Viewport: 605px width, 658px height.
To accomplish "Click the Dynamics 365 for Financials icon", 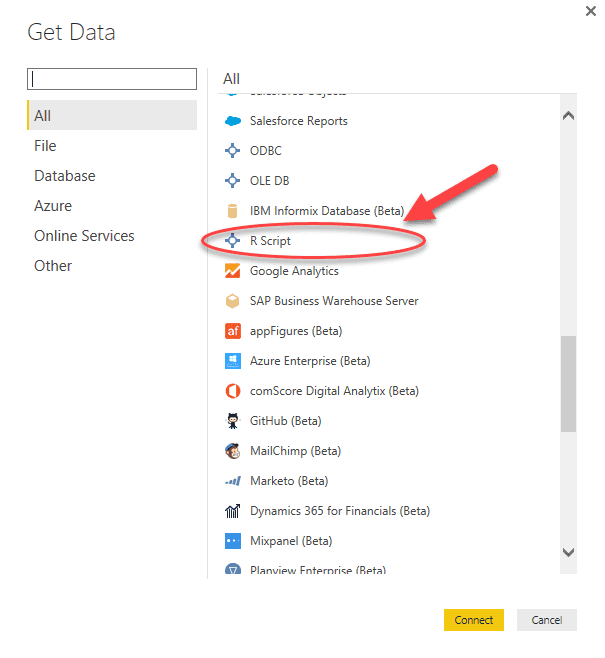I will pos(233,511).
